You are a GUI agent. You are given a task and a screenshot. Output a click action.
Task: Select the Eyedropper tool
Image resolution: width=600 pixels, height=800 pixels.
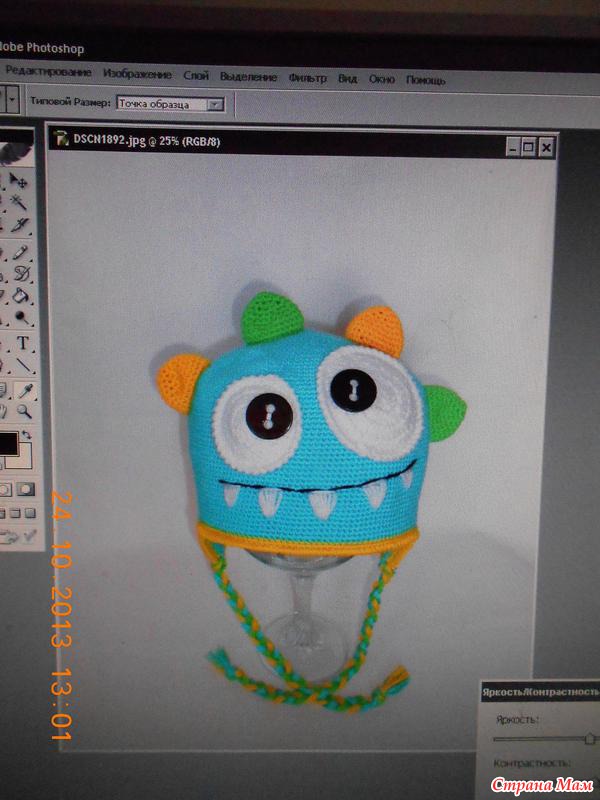[x=24, y=391]
